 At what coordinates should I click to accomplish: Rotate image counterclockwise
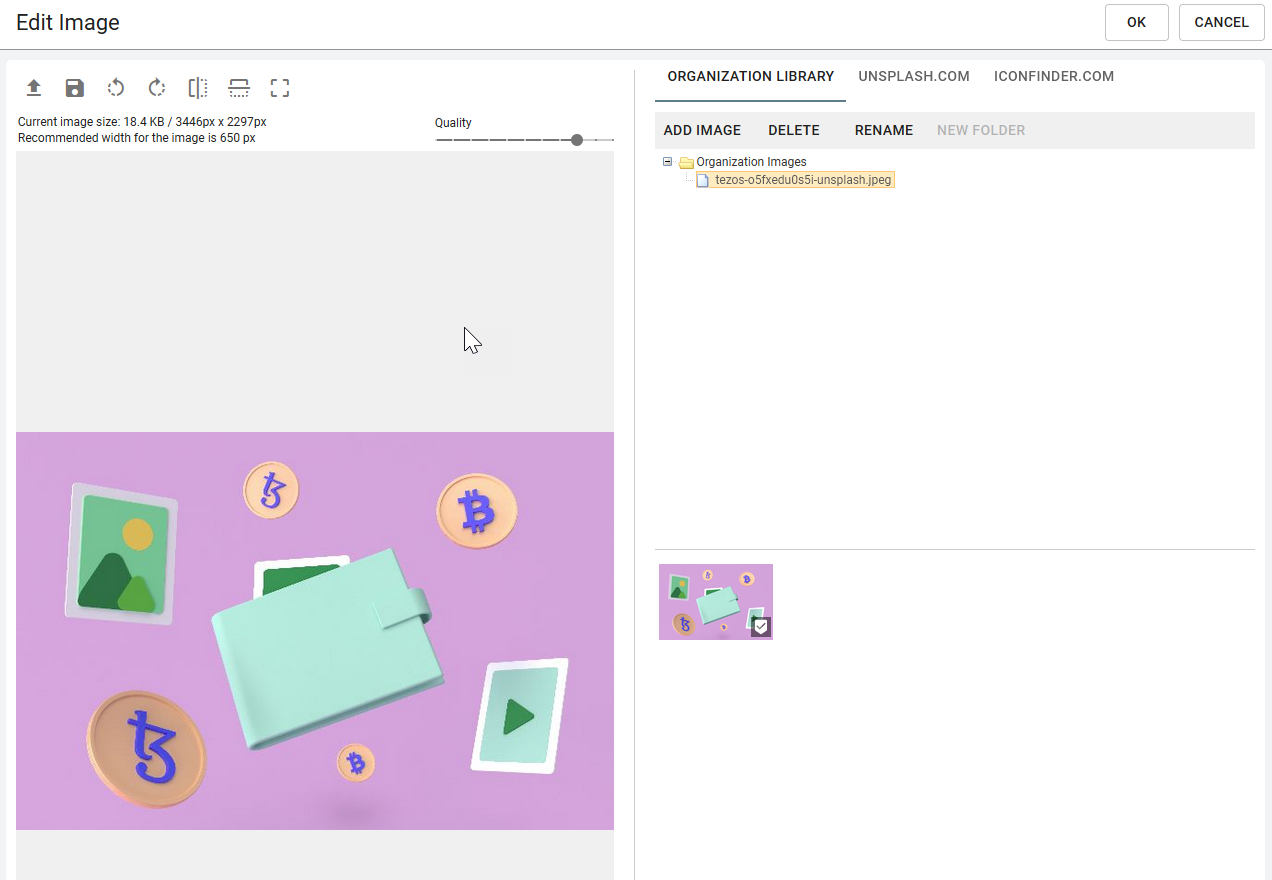pyautogui.click(x=115, y=88)
